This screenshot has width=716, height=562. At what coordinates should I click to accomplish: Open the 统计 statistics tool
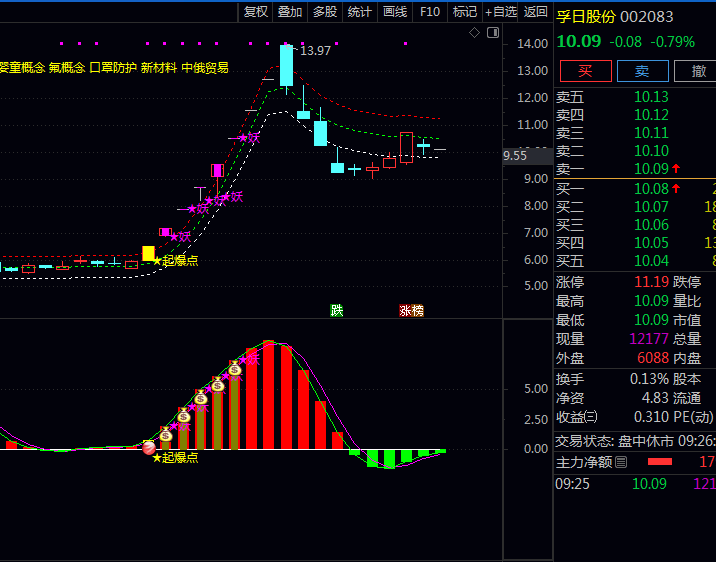[359, 12]
